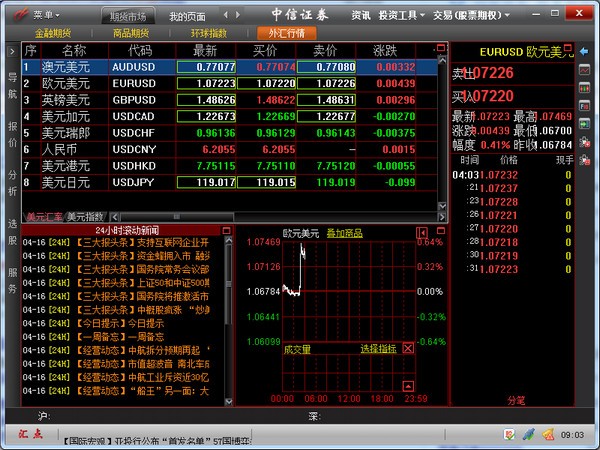Click the chart panel collapse-left icon
The image size is (600, 450).
coord(422,233)
